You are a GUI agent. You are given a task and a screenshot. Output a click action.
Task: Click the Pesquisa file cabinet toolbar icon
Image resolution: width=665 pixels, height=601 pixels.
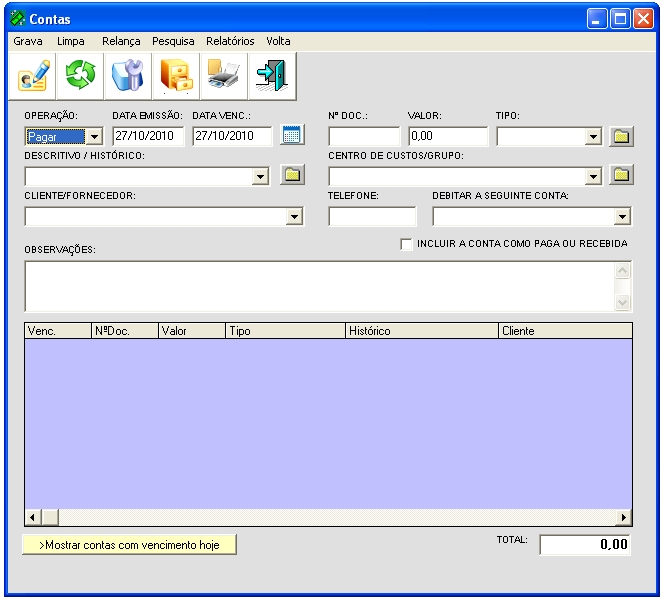(176, 76)
